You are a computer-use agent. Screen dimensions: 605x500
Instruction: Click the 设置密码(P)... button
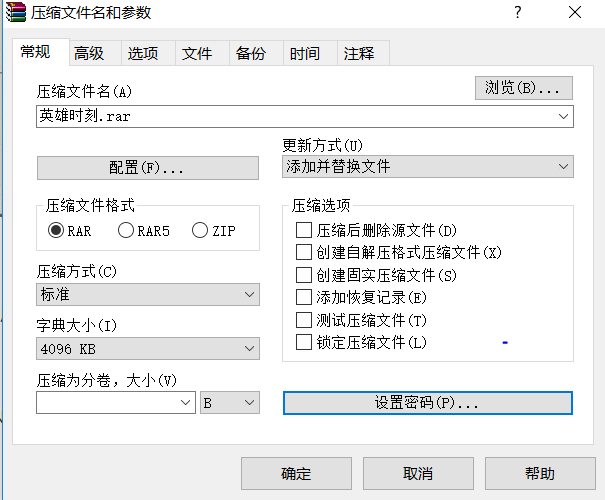click(428, 403)
